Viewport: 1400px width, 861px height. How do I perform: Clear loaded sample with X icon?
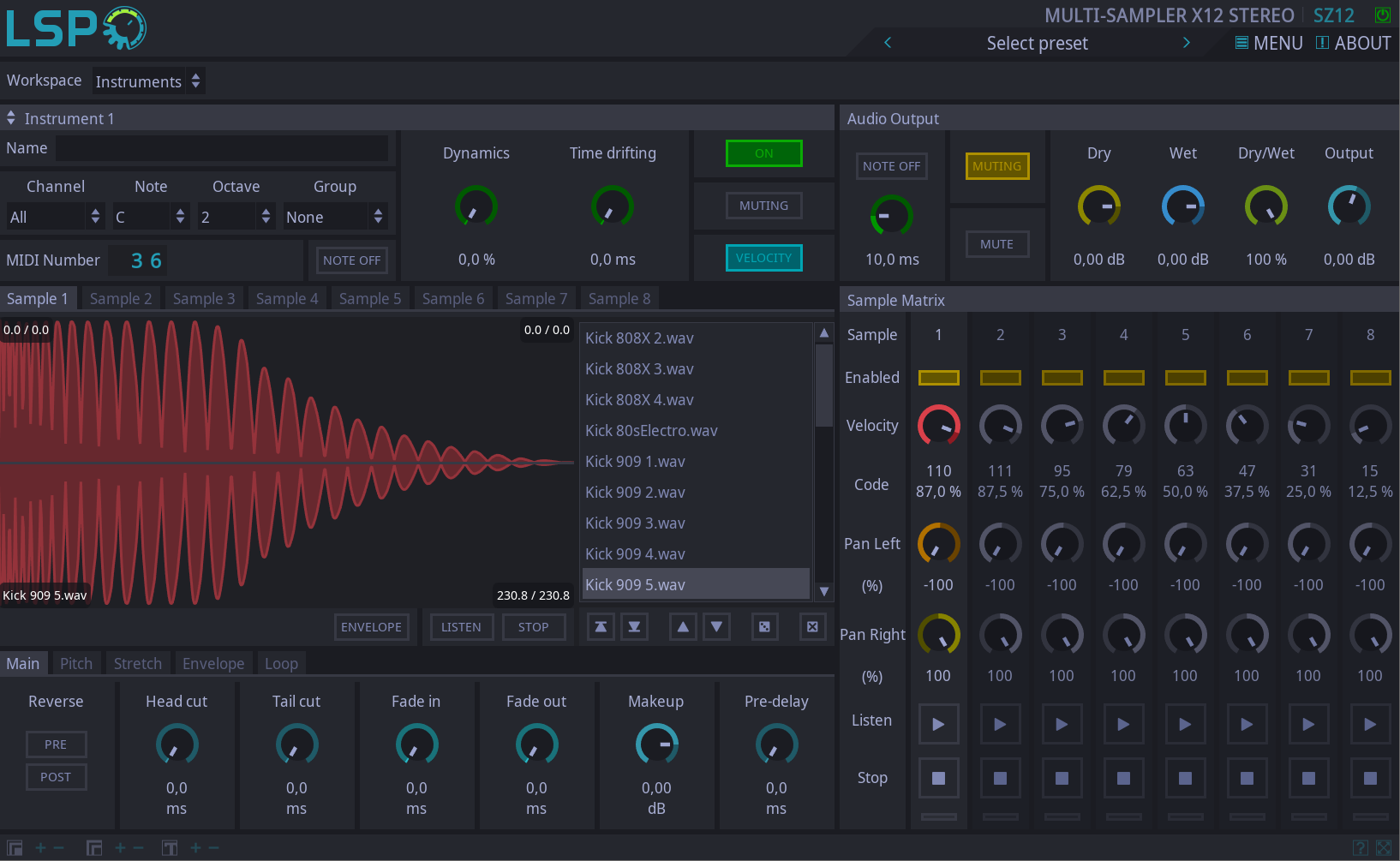click(x=812, y=627)
